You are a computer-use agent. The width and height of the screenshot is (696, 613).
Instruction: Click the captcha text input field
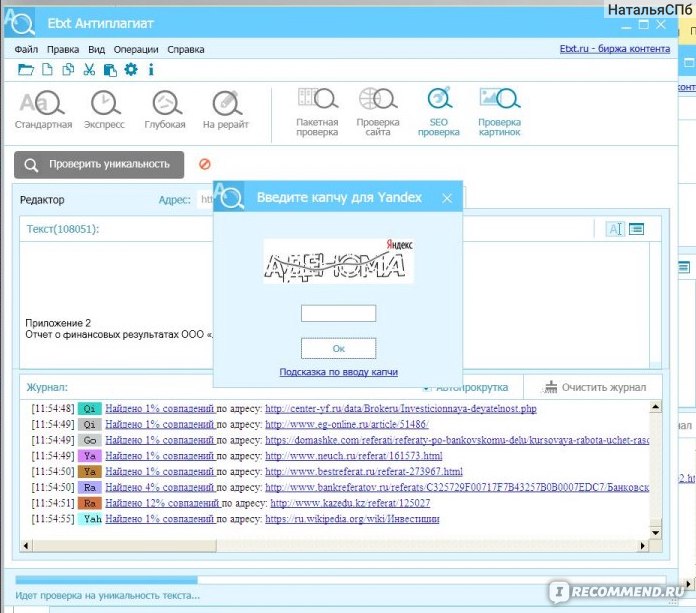pos(338,313)
